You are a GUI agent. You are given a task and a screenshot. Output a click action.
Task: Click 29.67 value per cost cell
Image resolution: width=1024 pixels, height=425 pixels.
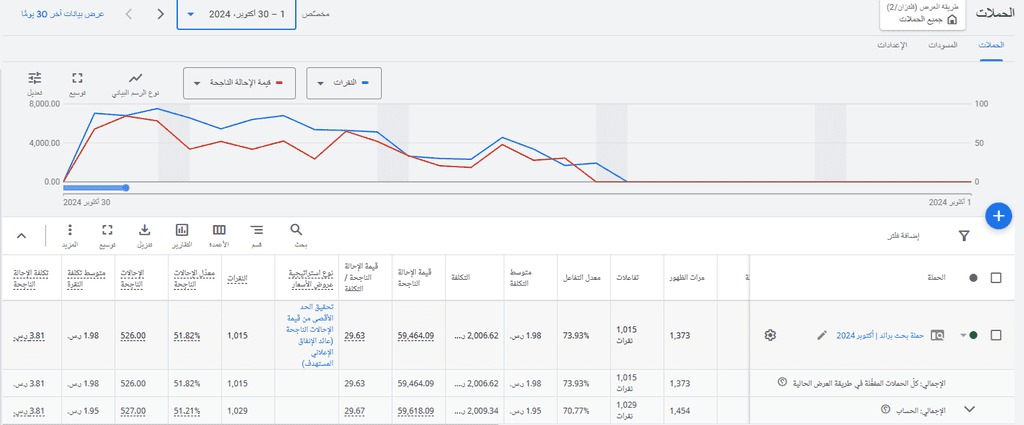coord(354,411)
